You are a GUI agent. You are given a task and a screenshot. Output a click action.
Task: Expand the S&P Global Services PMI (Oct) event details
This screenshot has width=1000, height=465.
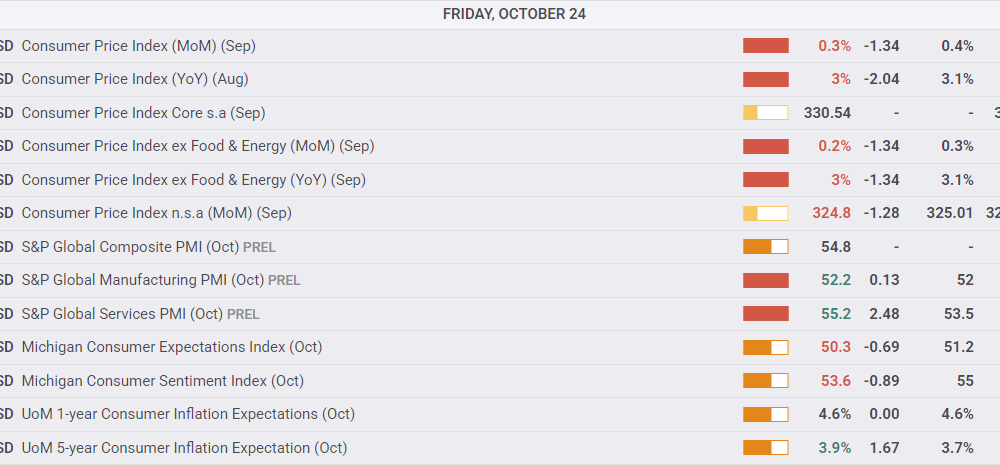(x=121, y=314)
